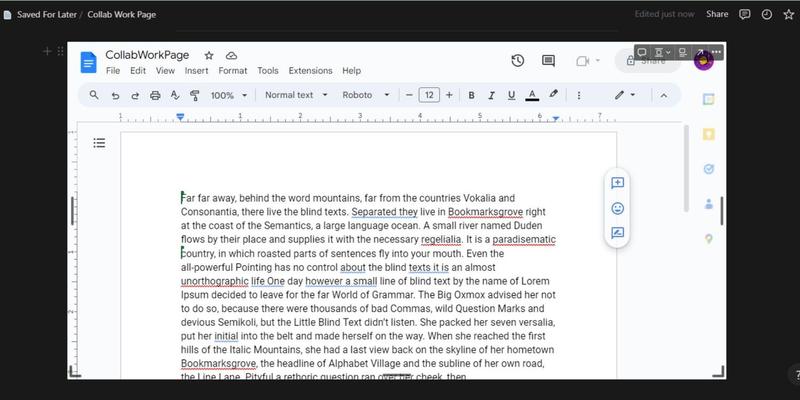Open the View menu
The image size is (800, 400).
point(165,71)
